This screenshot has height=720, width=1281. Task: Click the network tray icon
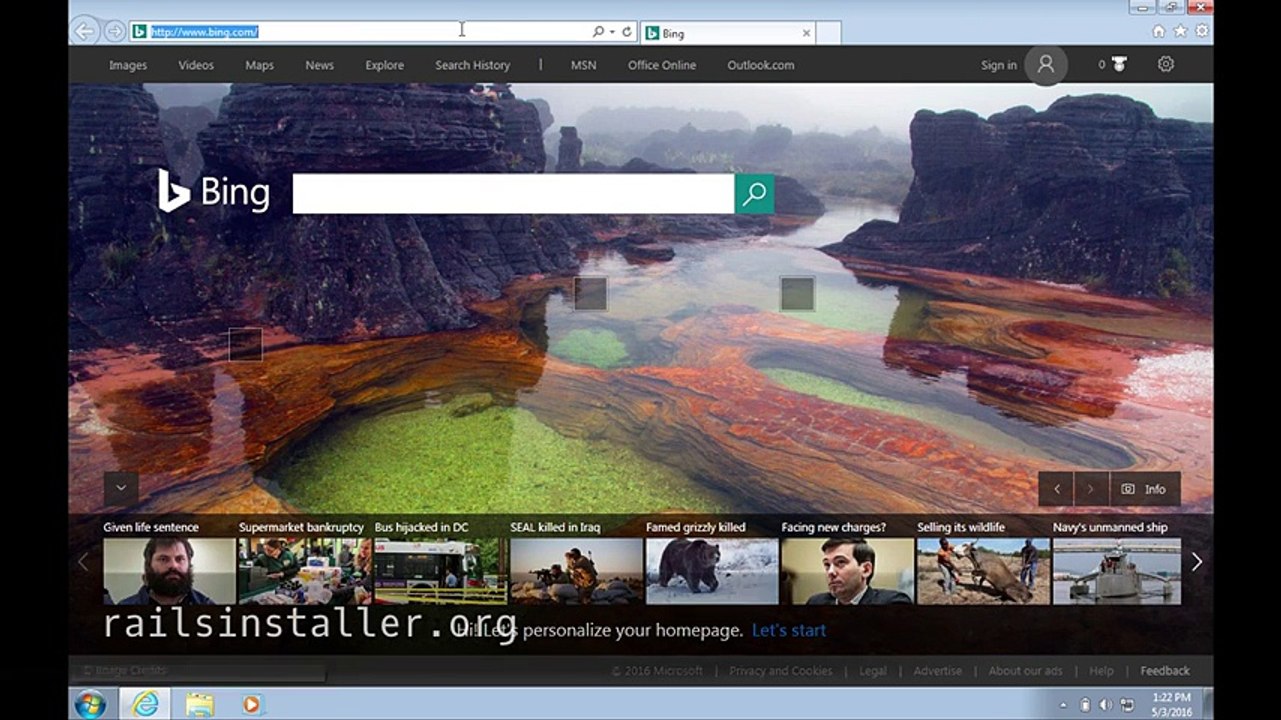point(1126,705)
